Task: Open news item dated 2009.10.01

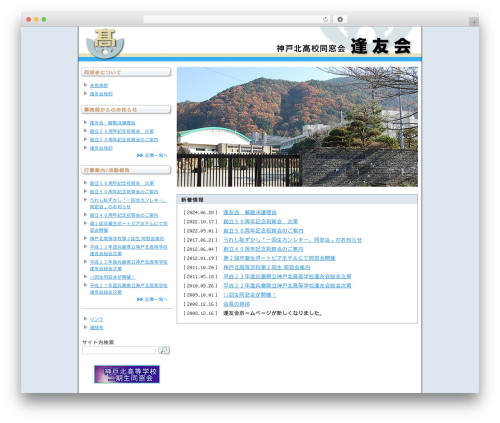Action: (x=250, y=295)
